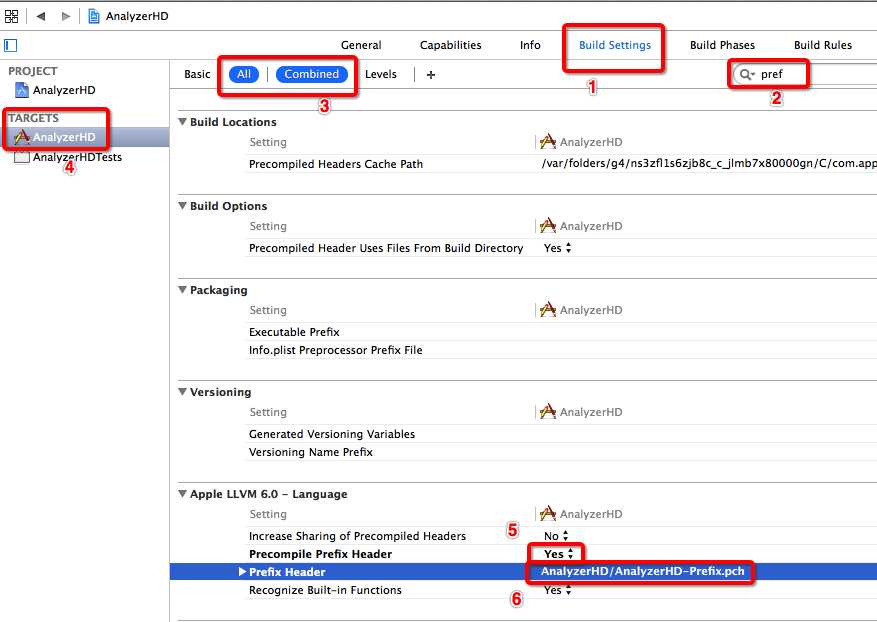Select Precompile Prefix Header setting name

click(320, 554)
